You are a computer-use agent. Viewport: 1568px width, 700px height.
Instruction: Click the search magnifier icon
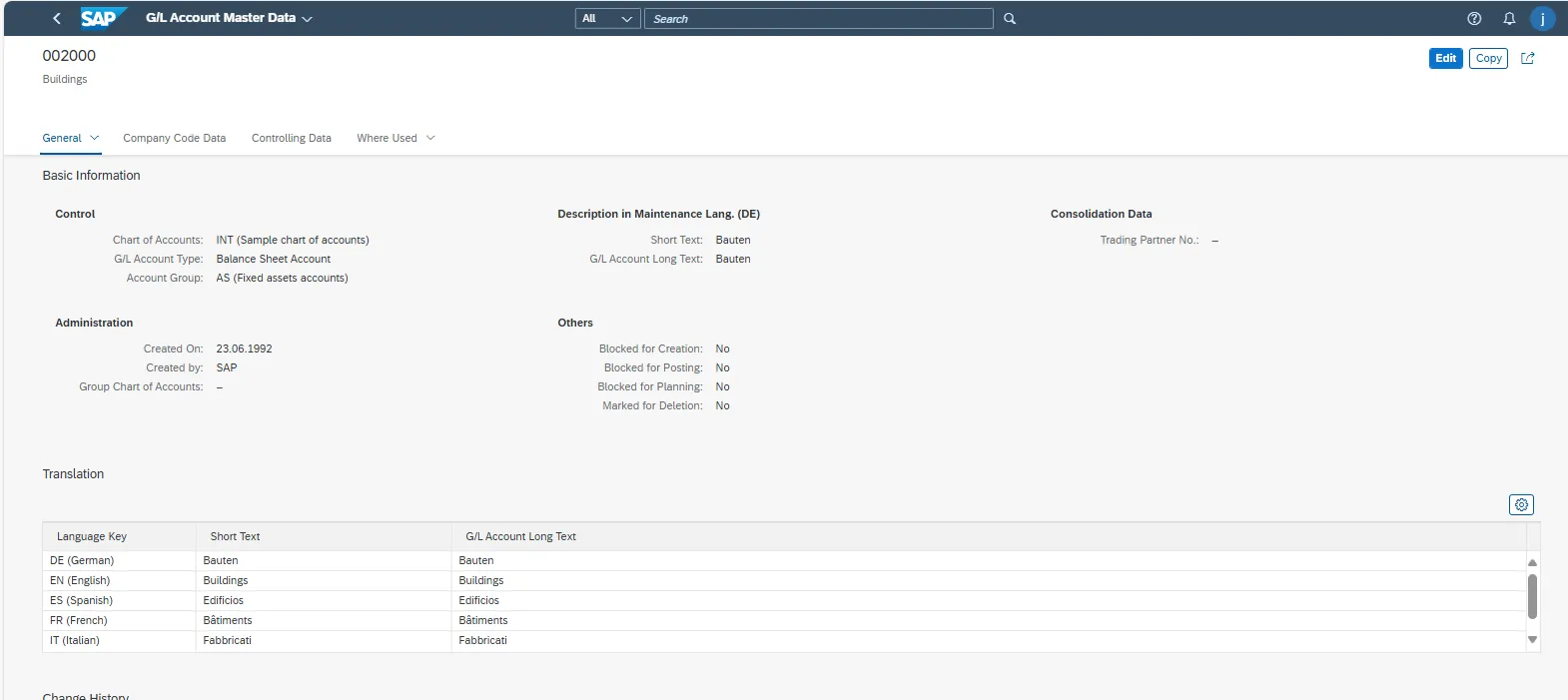pos(1010,19)
